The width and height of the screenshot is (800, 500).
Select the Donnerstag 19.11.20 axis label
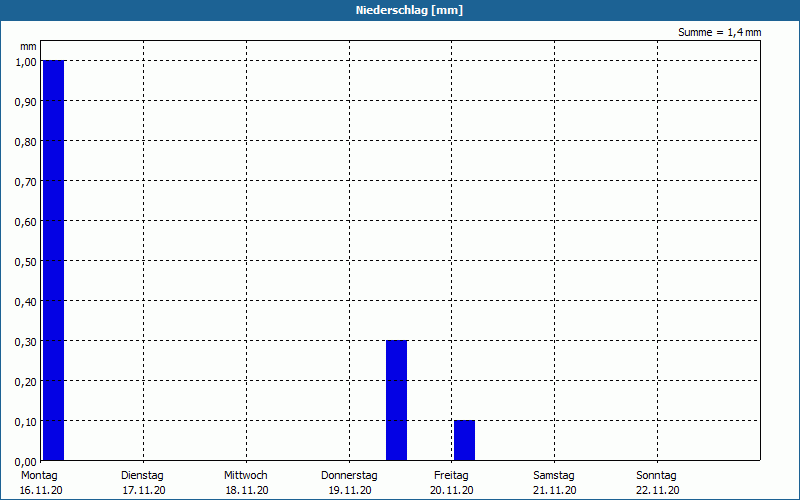[349, 483]
